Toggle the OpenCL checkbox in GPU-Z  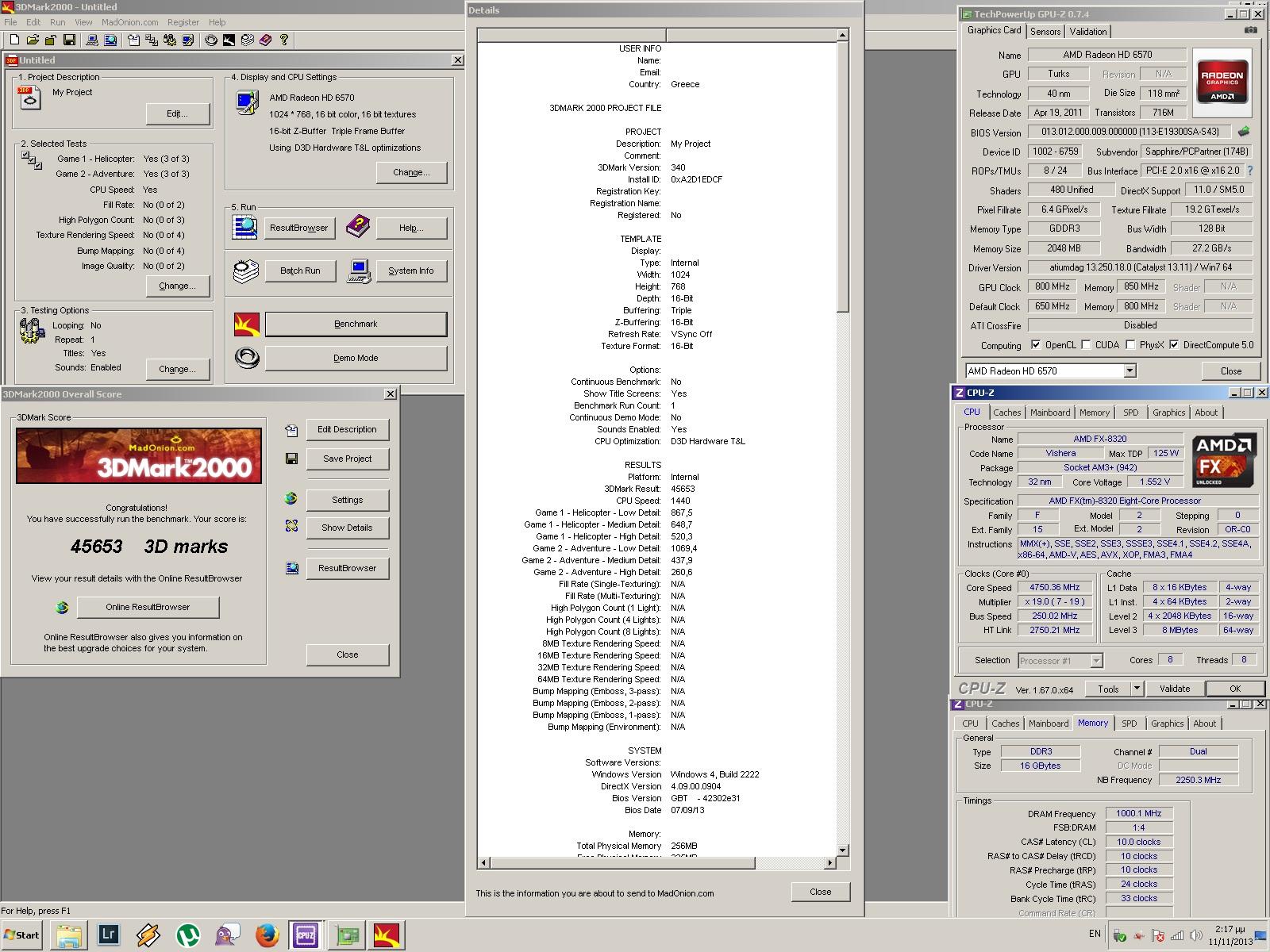1035,345
